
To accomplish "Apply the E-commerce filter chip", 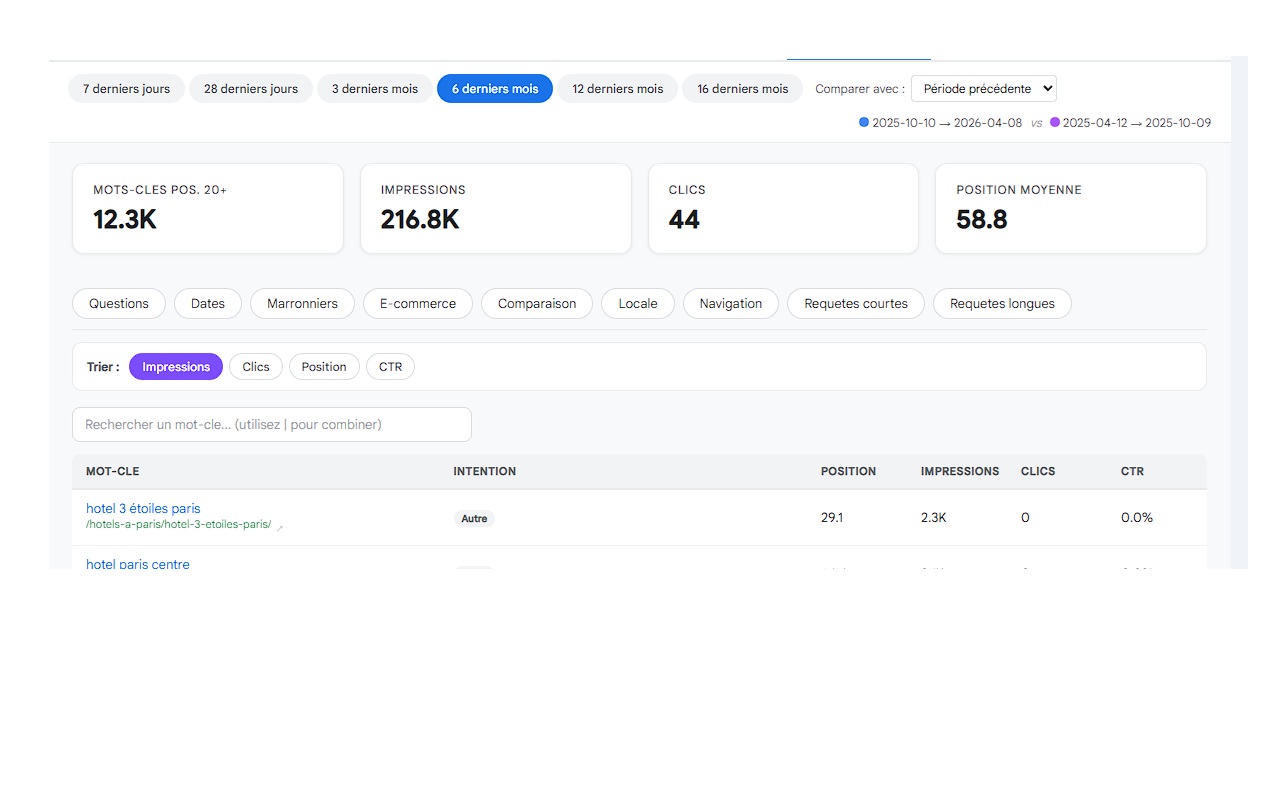I will [418, 304].
